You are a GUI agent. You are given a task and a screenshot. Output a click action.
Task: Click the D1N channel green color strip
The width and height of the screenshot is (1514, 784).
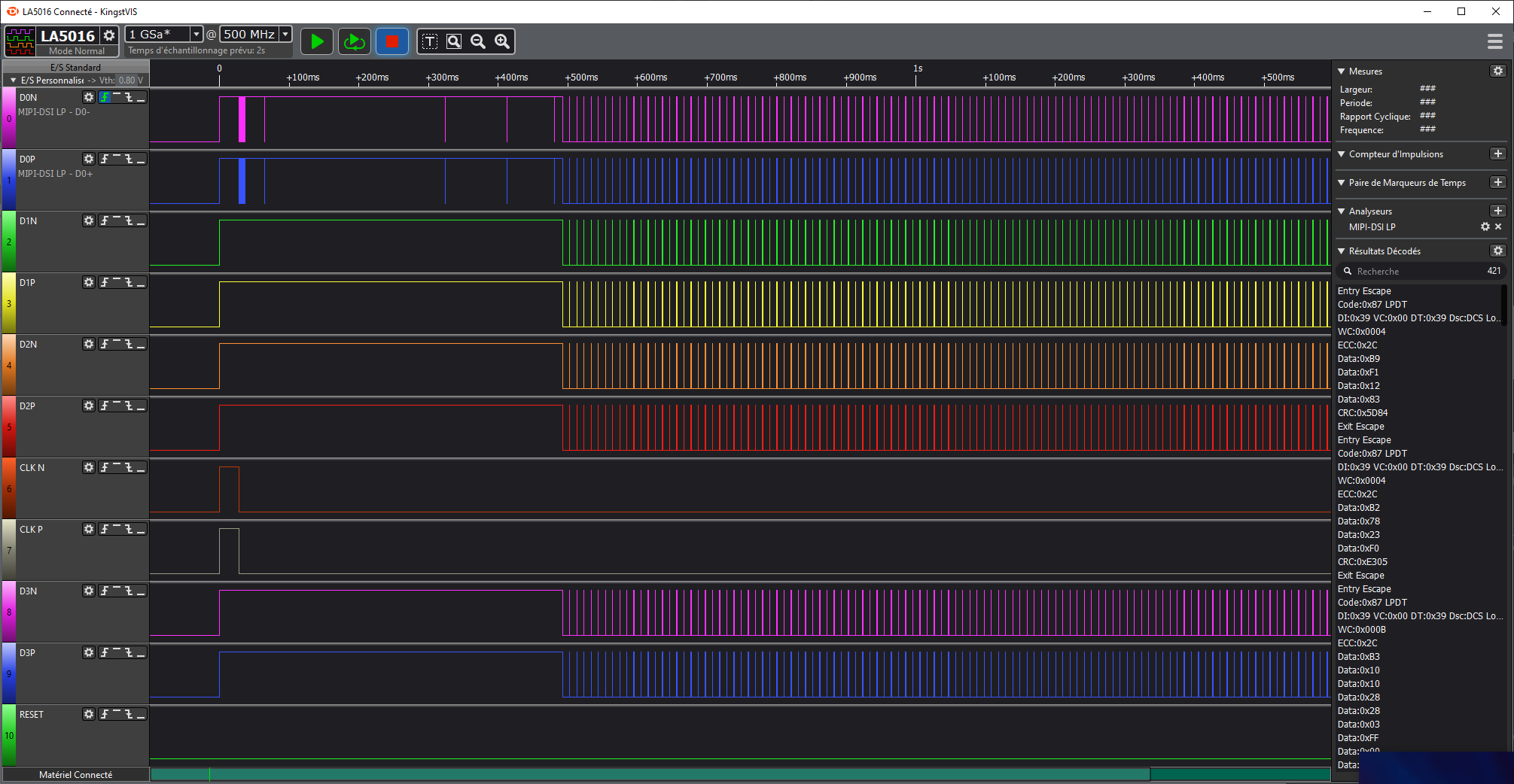click(x=9, y=242)
